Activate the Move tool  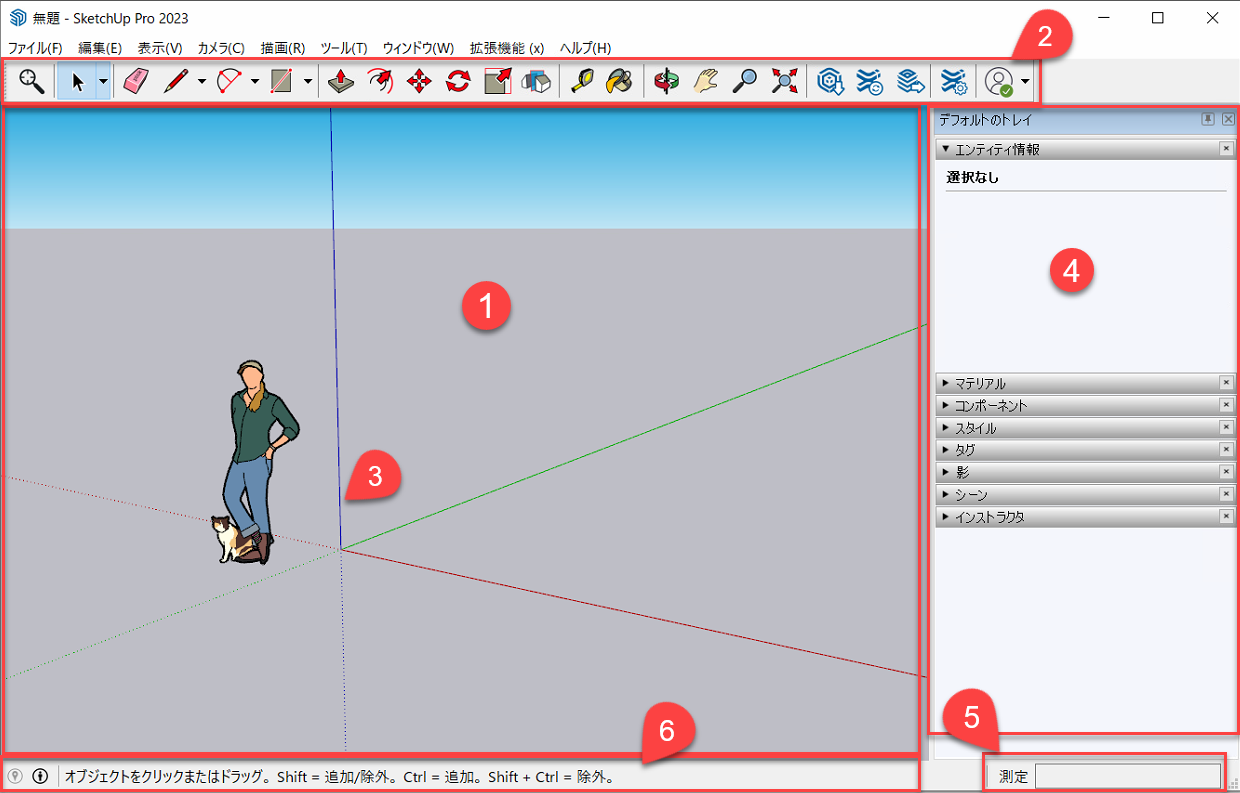419,82
